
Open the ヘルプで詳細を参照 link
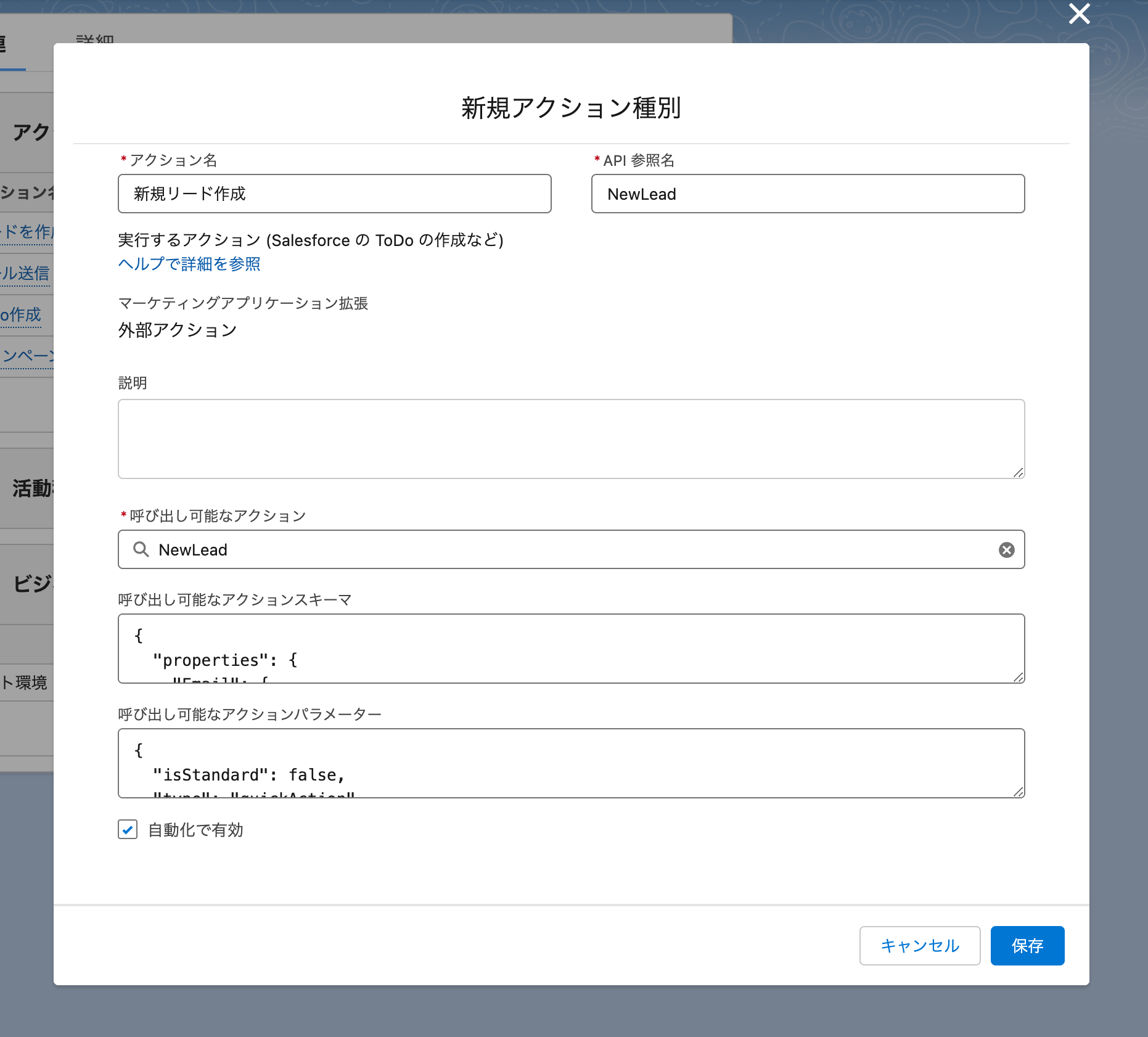[x=189, y=264]
